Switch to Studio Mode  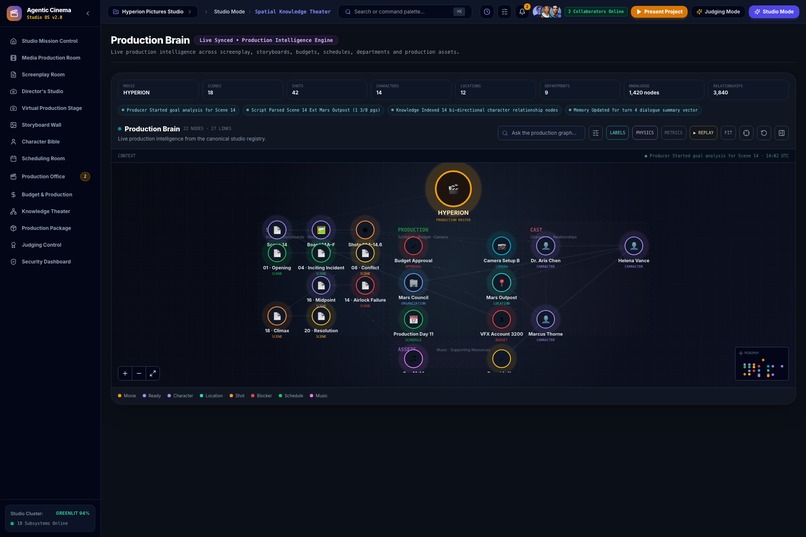pos(774,12)
